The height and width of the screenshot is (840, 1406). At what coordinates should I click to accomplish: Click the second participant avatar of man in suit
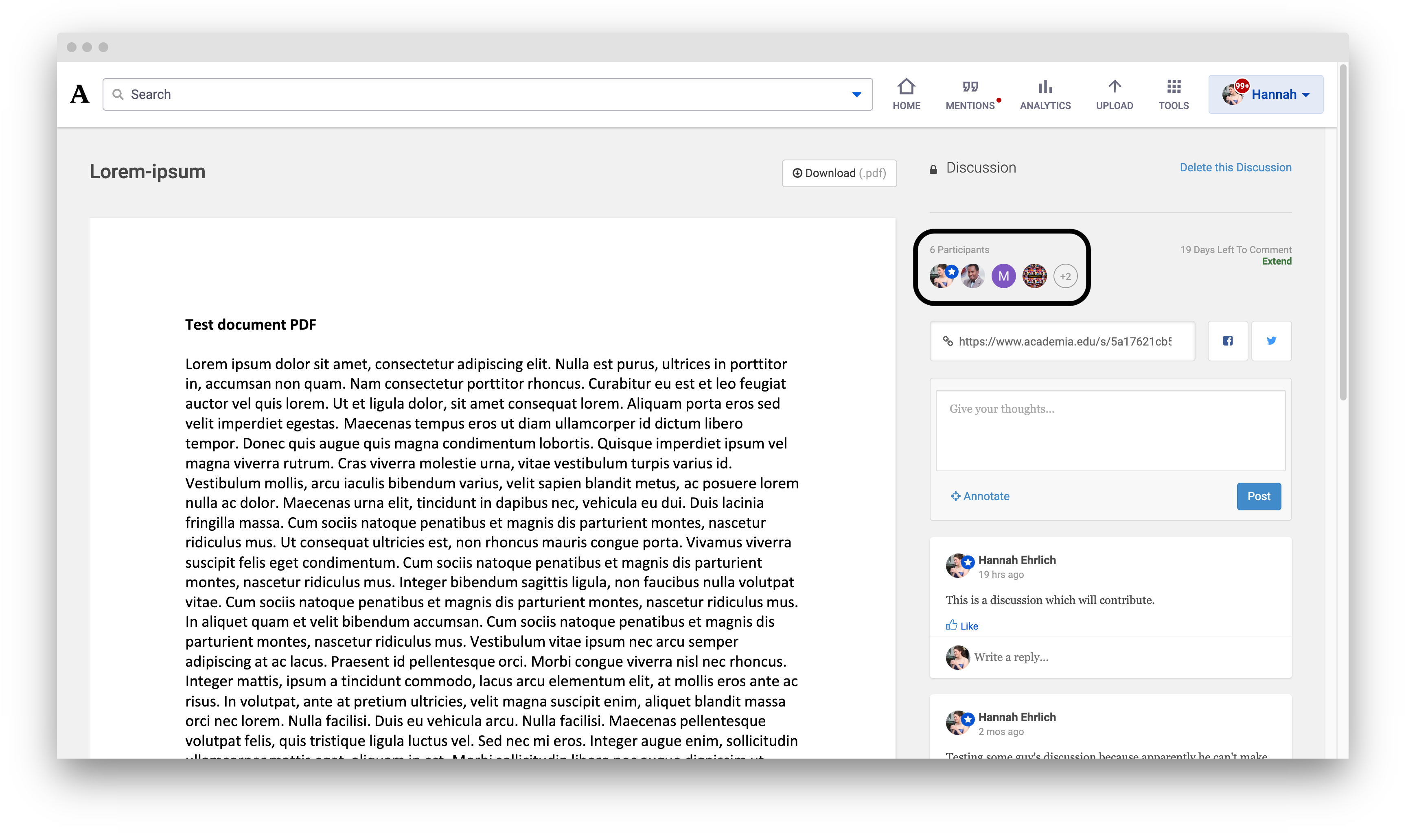972,276
